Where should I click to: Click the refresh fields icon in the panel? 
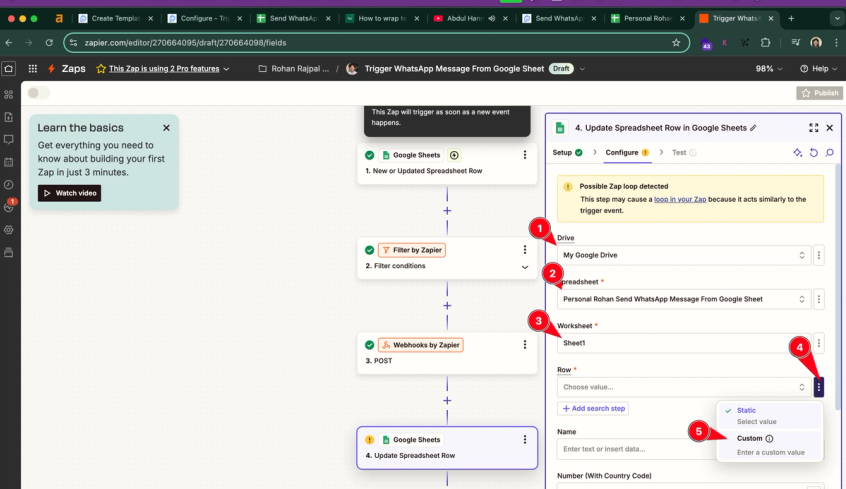(x=814, y=153)
